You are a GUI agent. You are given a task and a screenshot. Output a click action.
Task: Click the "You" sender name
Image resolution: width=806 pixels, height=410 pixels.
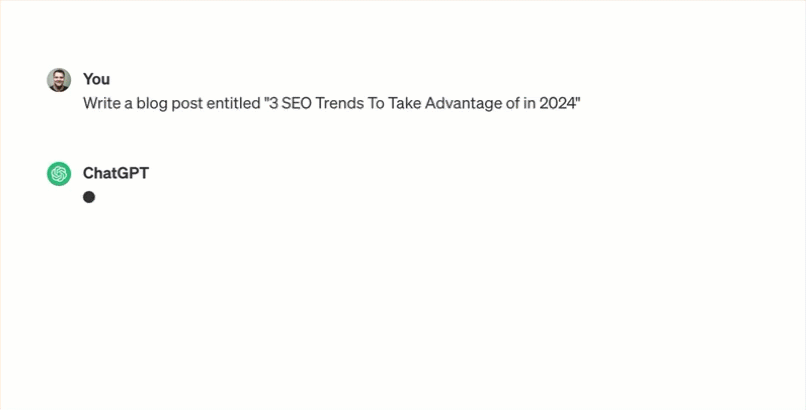click(97, 79)
